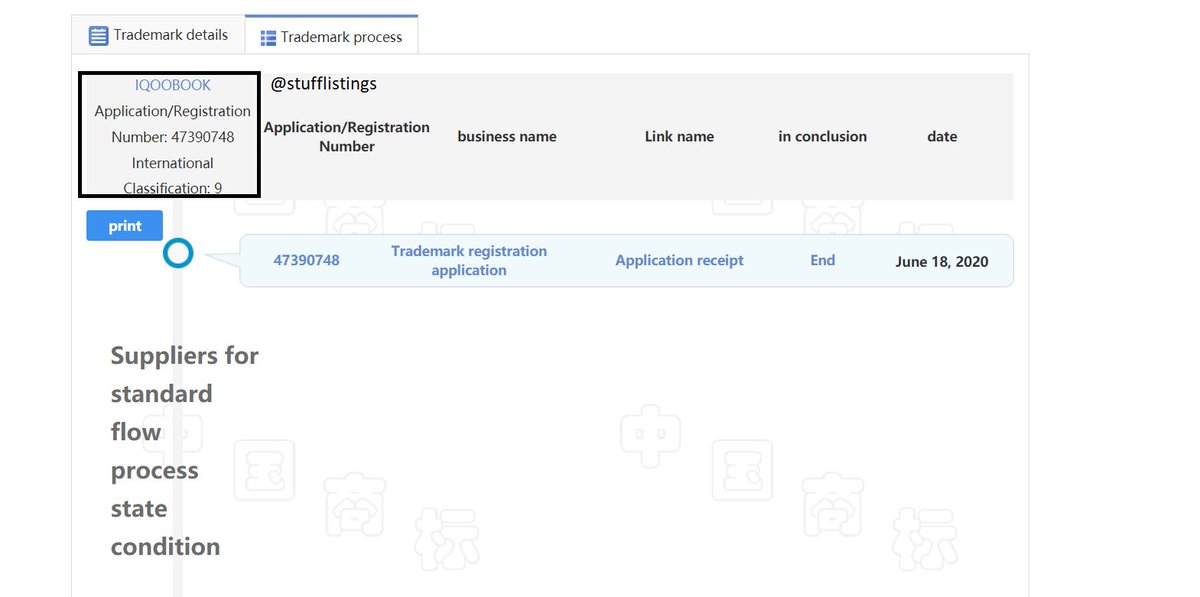Click the business name column header
The width and height of the screenshot is (1200, 597).
(x=507, y=136)
